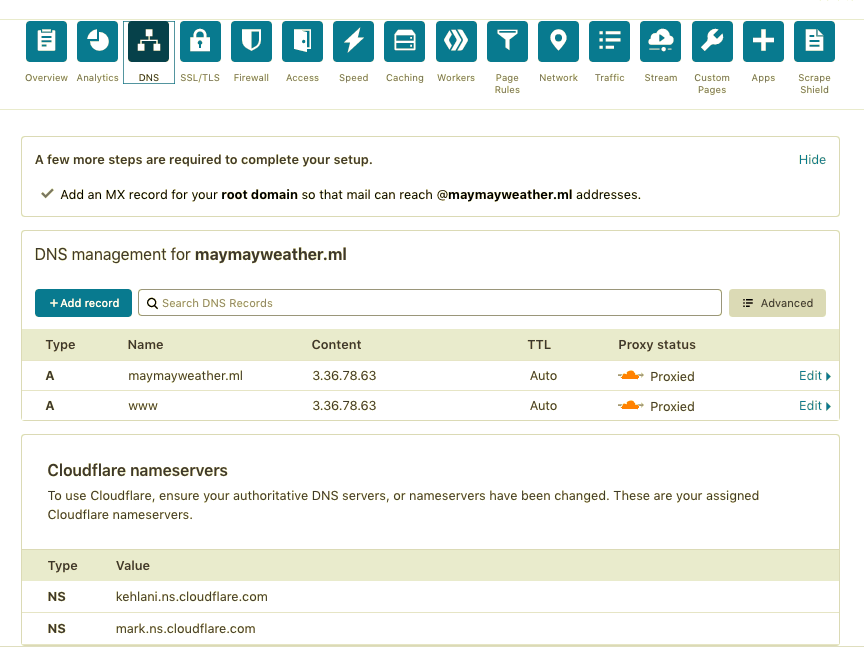
Task: Open the Traffic list icon
Action: click(609, 41)
